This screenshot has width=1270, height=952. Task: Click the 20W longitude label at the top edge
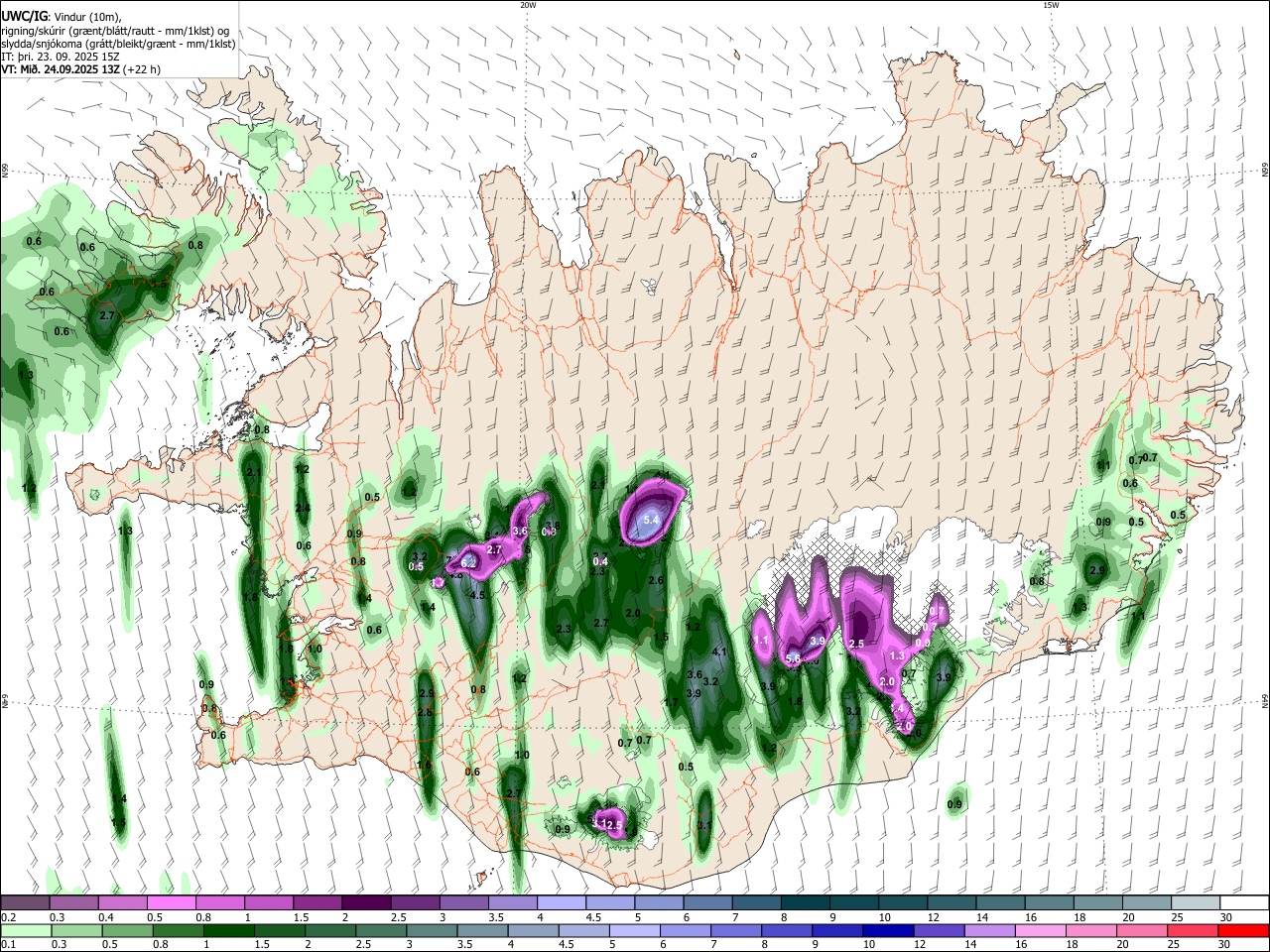click(528, 5)
